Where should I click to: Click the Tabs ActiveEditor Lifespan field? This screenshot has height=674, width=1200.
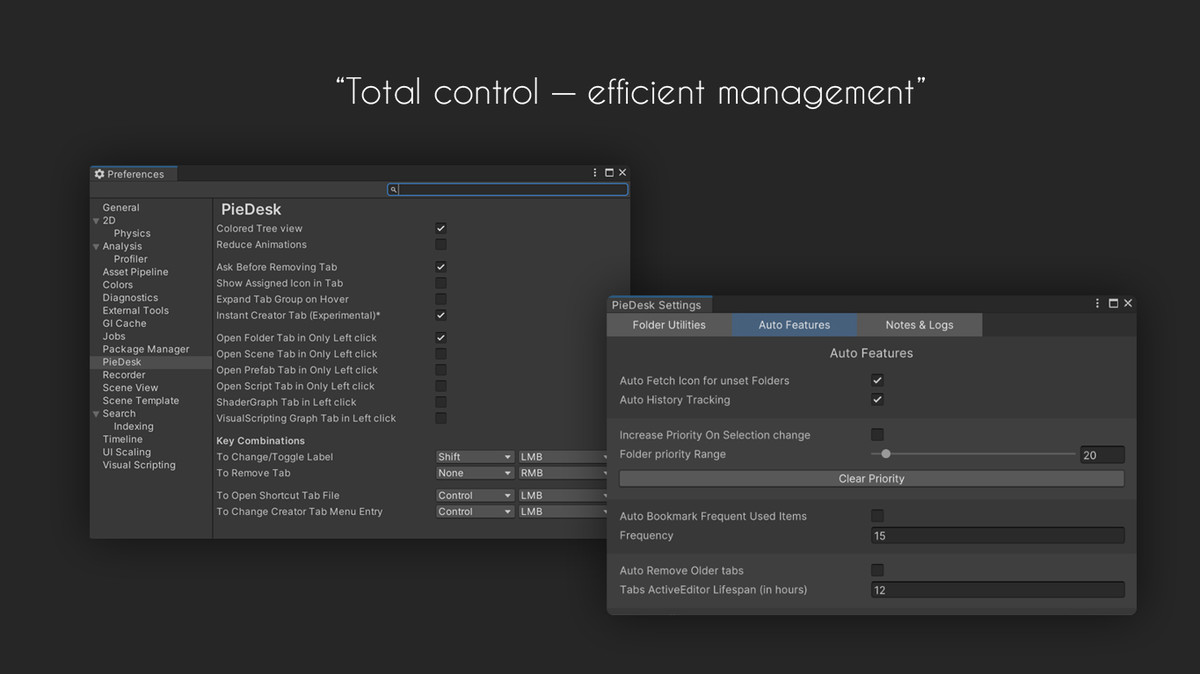coord(998,590)
